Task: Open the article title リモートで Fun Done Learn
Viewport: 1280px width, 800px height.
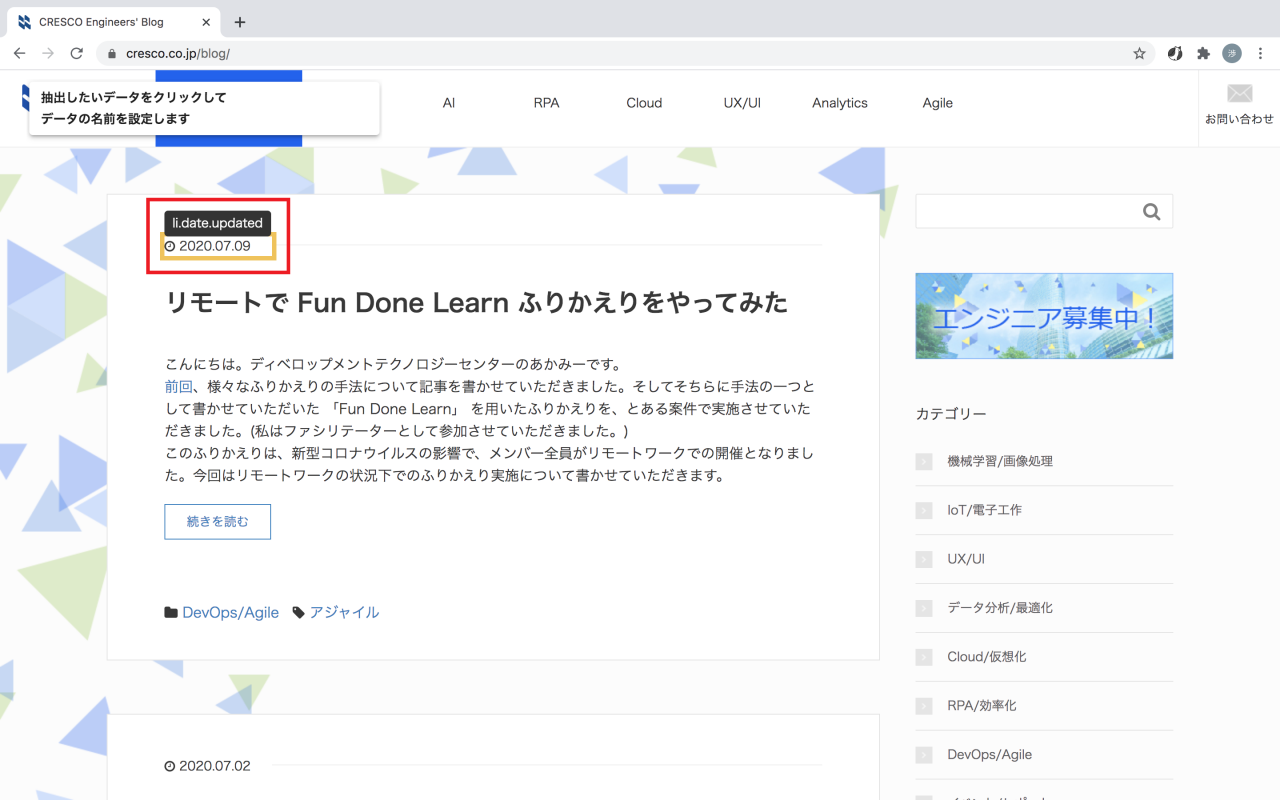Action: 477,302
